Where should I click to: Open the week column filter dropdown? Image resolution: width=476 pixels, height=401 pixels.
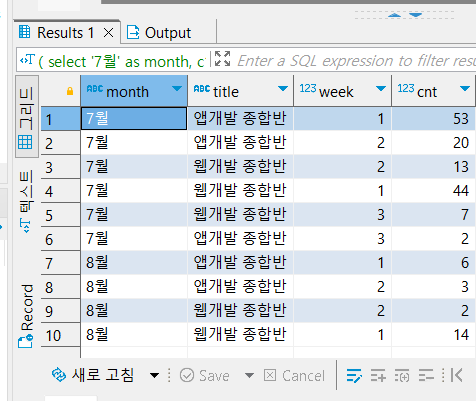pyautogui.click(x=381, y=89)
